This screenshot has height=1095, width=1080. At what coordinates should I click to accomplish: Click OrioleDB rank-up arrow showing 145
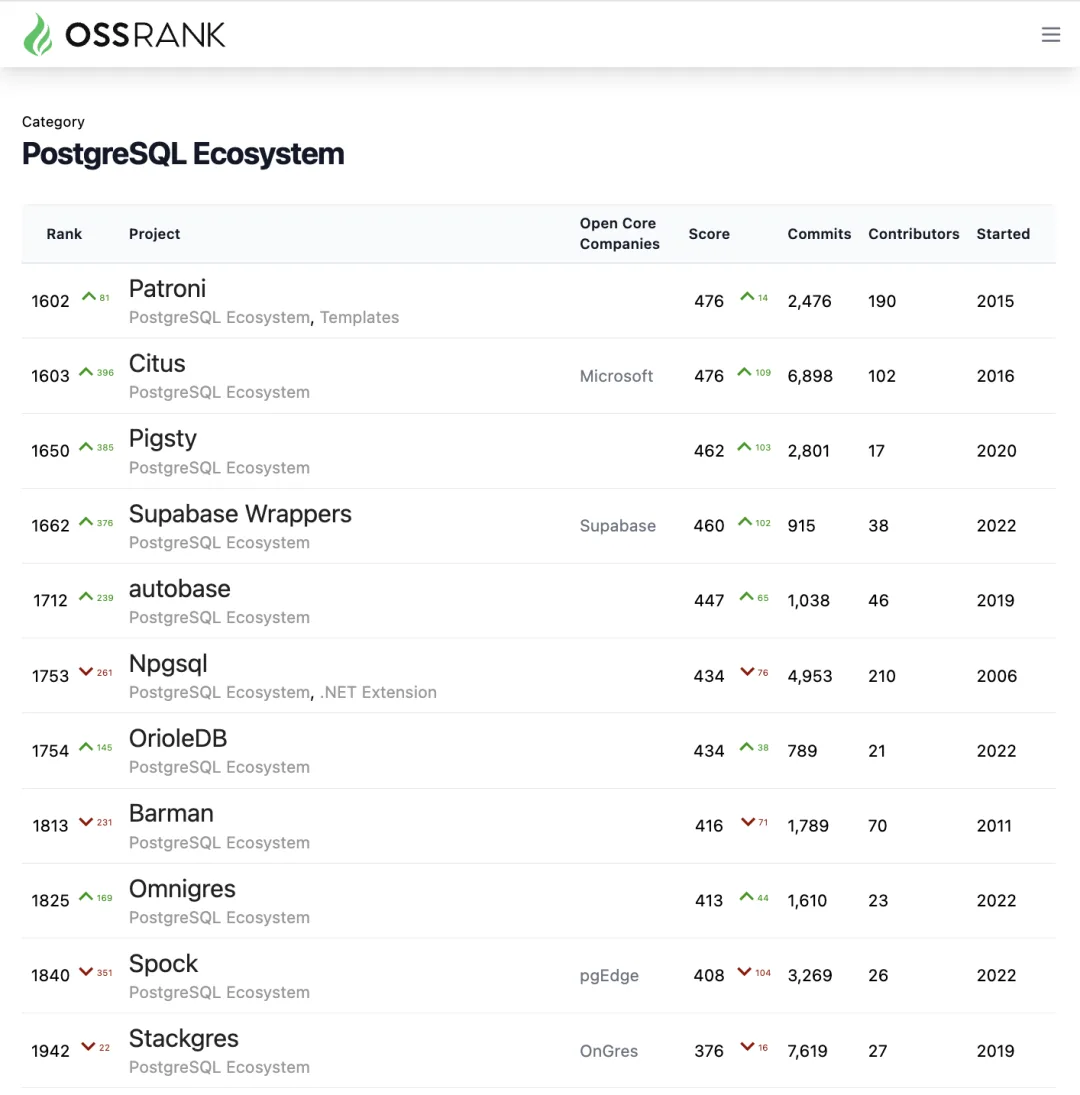coord(86,747)
